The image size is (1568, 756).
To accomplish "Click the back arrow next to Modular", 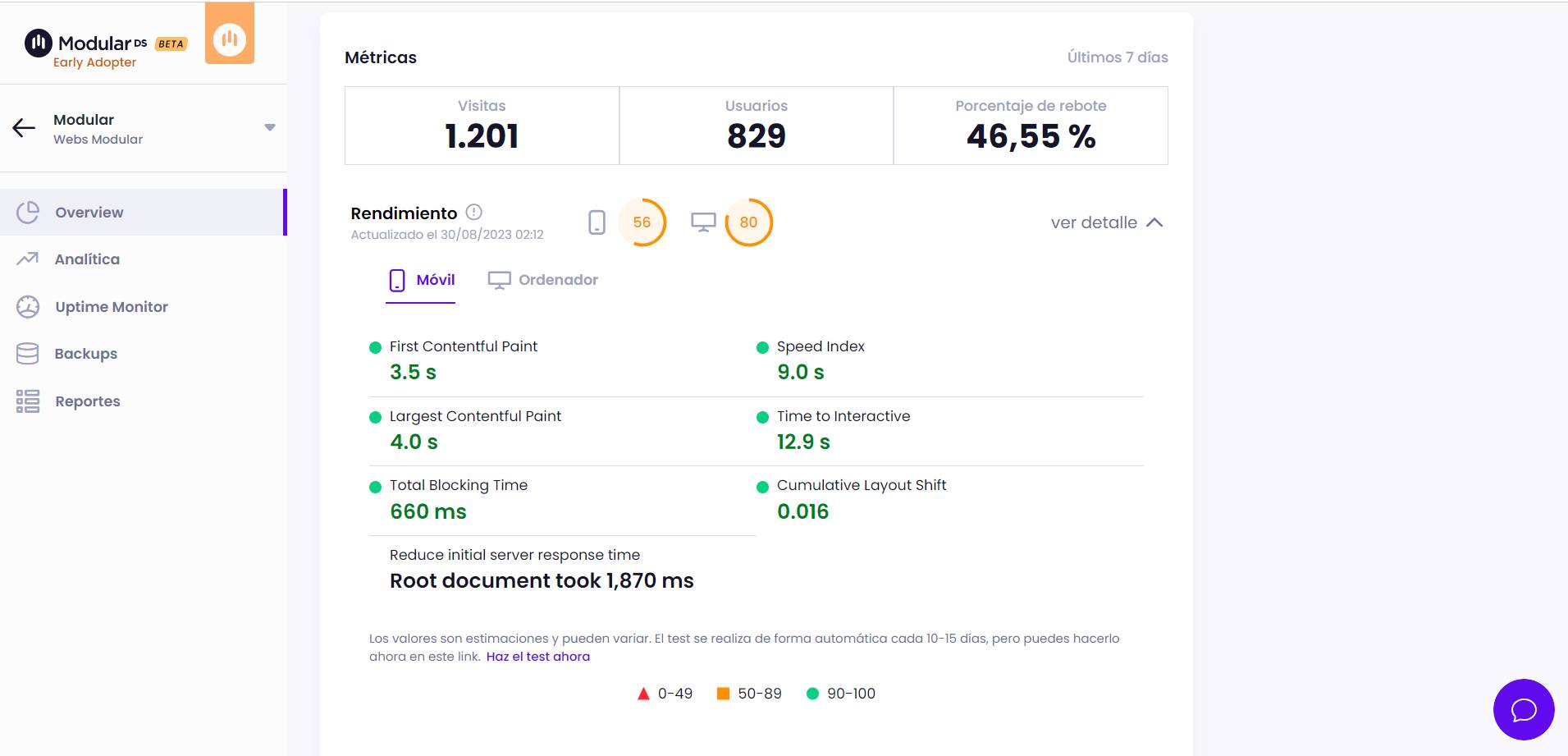I will tap(22, 127).
